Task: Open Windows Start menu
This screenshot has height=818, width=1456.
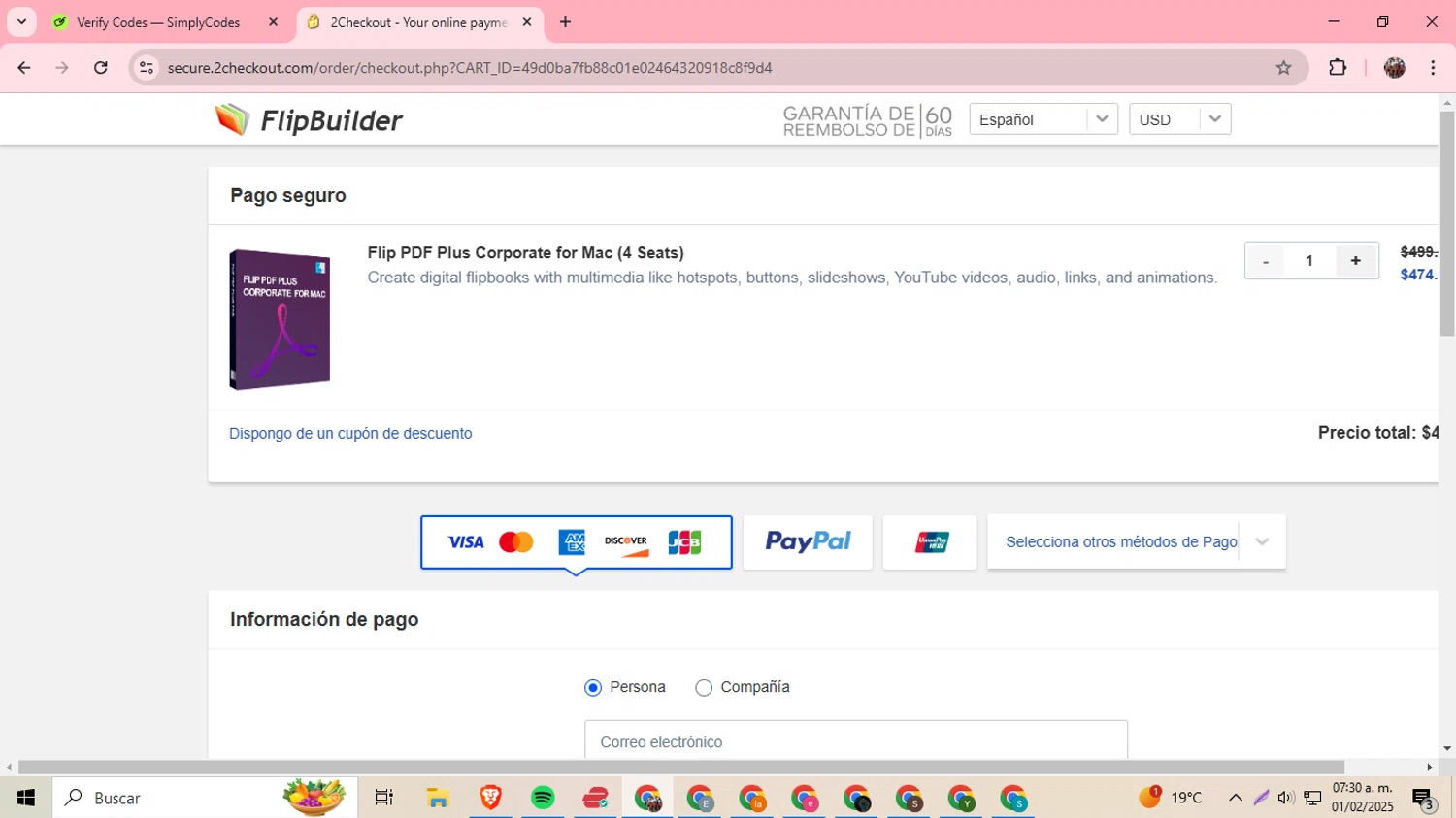Action: point(26,798)
